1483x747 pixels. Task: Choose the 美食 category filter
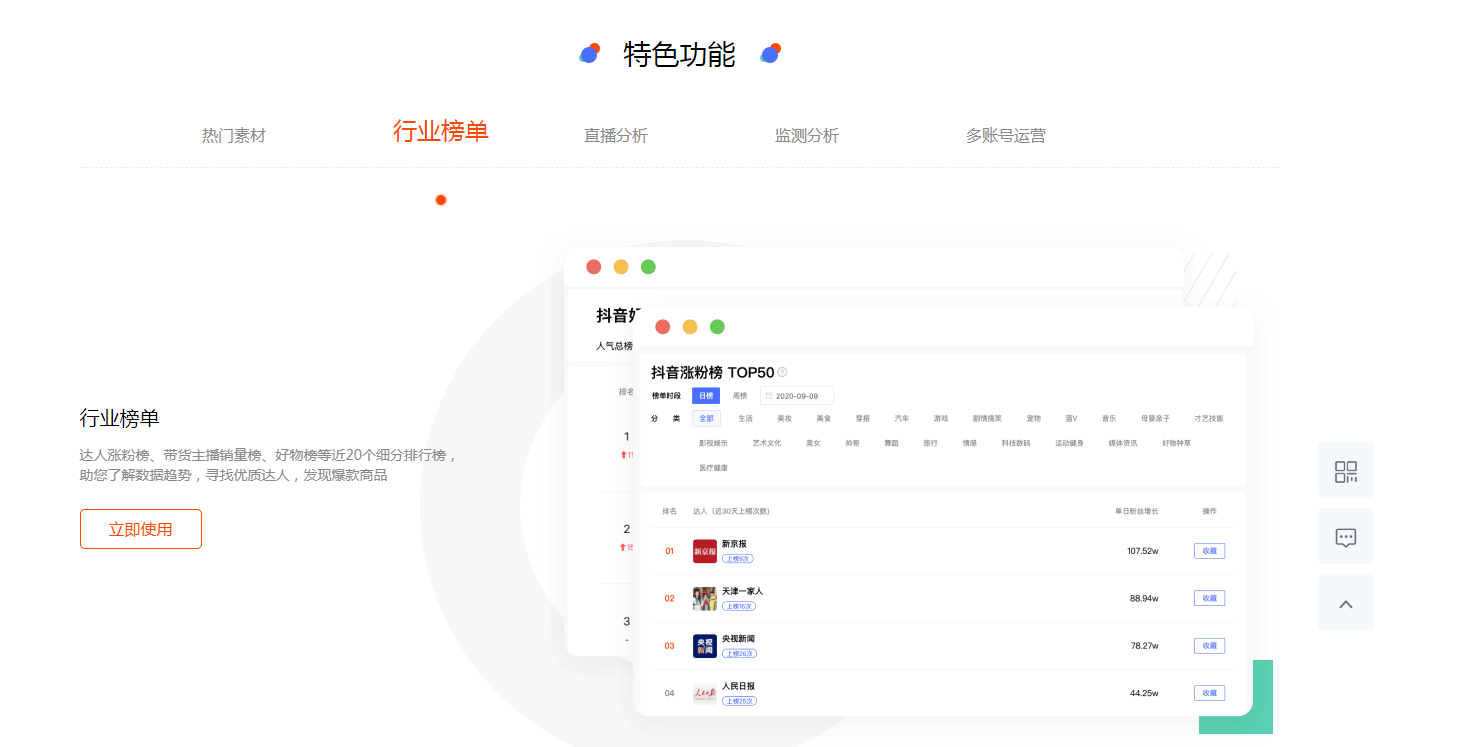(824, 419)
